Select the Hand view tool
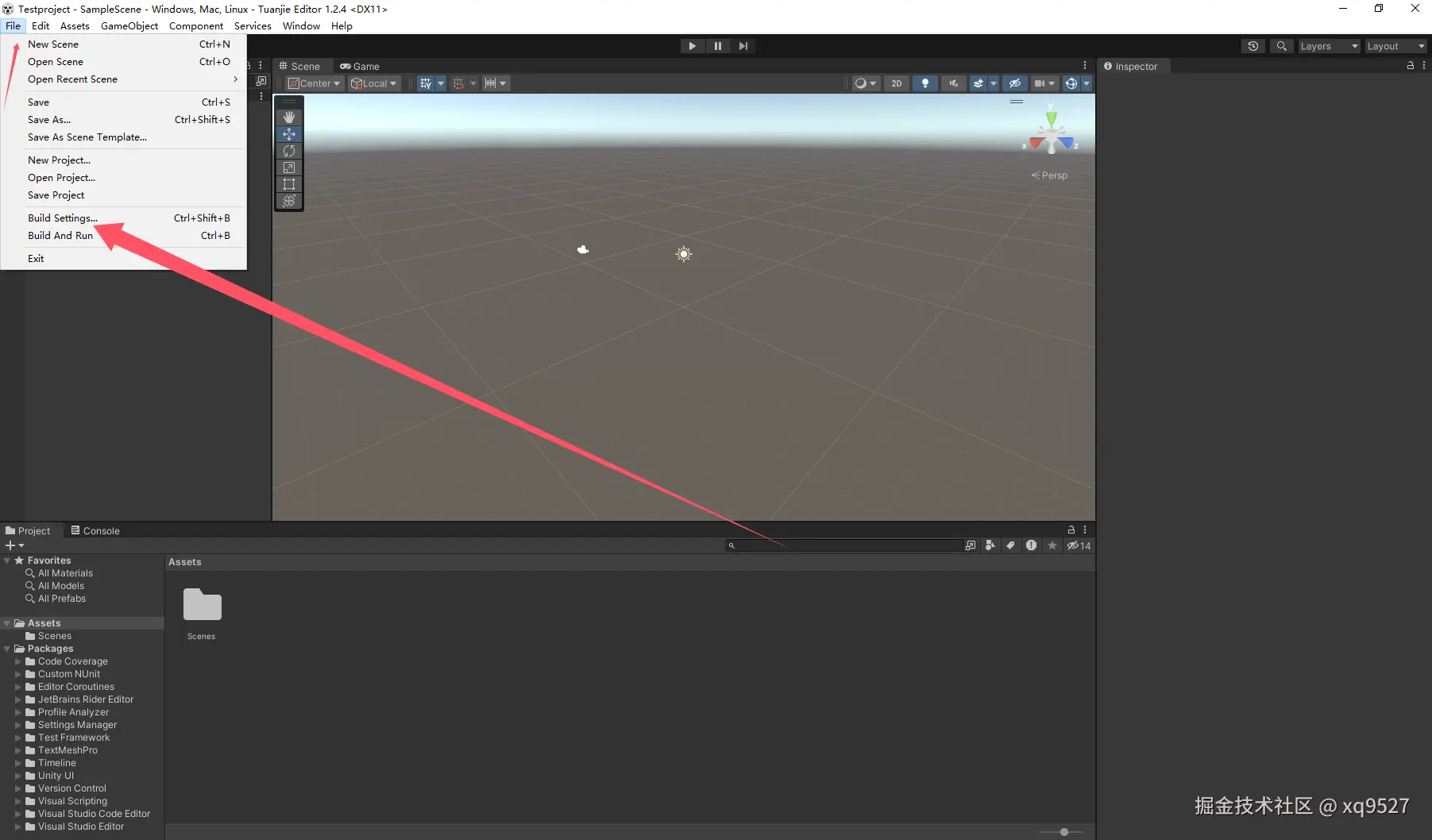The image size is (1432, 840). pos(289,117)
